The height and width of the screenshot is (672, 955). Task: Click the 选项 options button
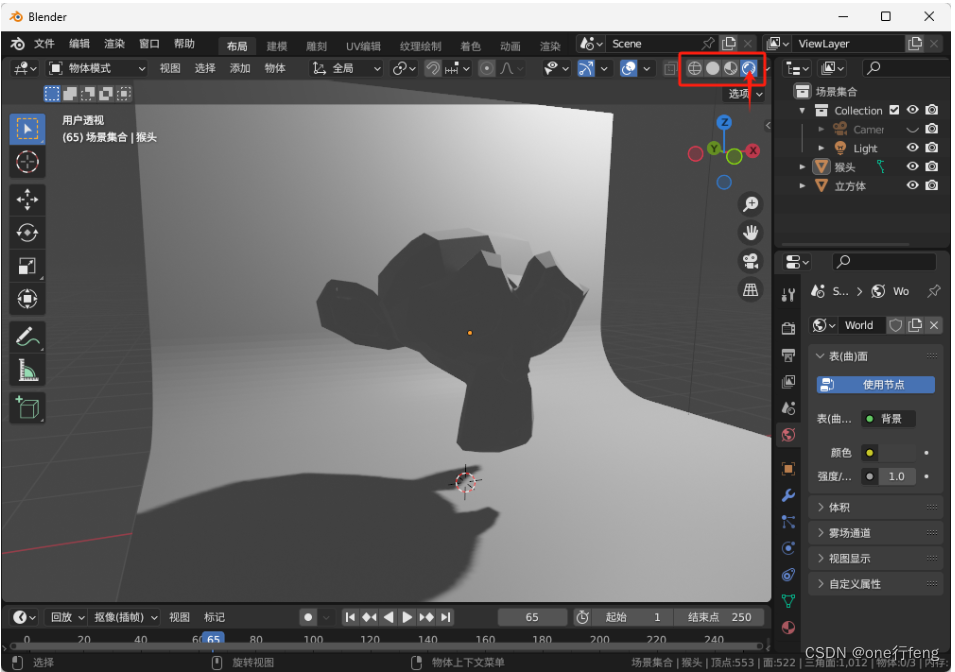coord(745,94)
